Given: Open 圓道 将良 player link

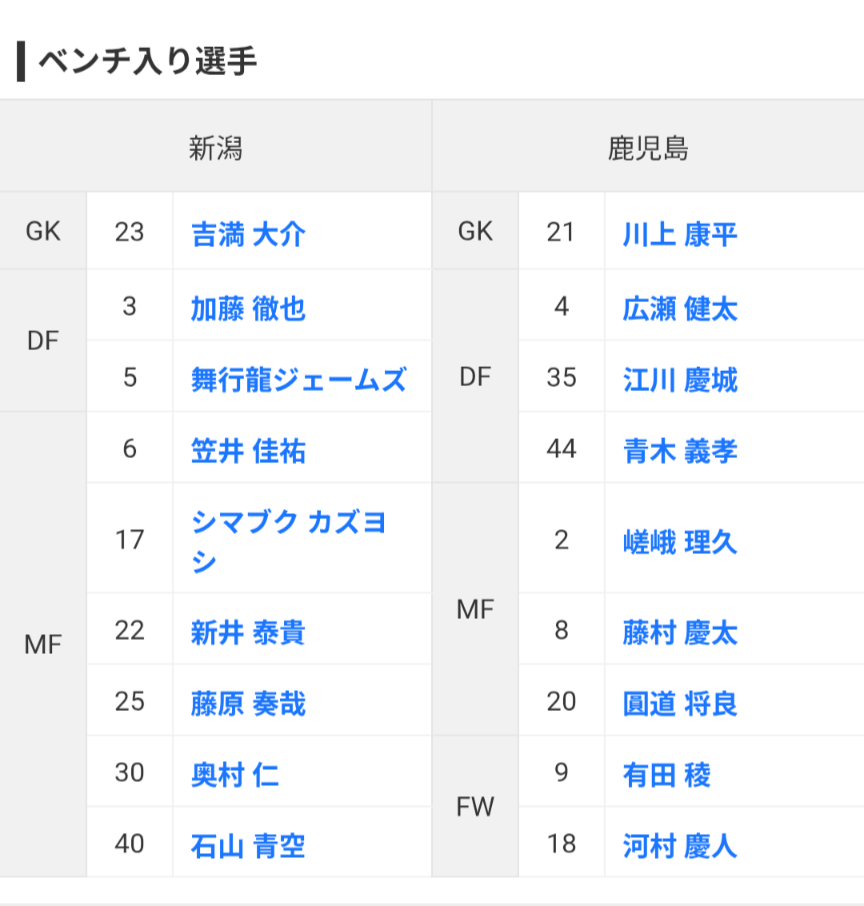Looking at the screenshot, I should click(680, 703).
